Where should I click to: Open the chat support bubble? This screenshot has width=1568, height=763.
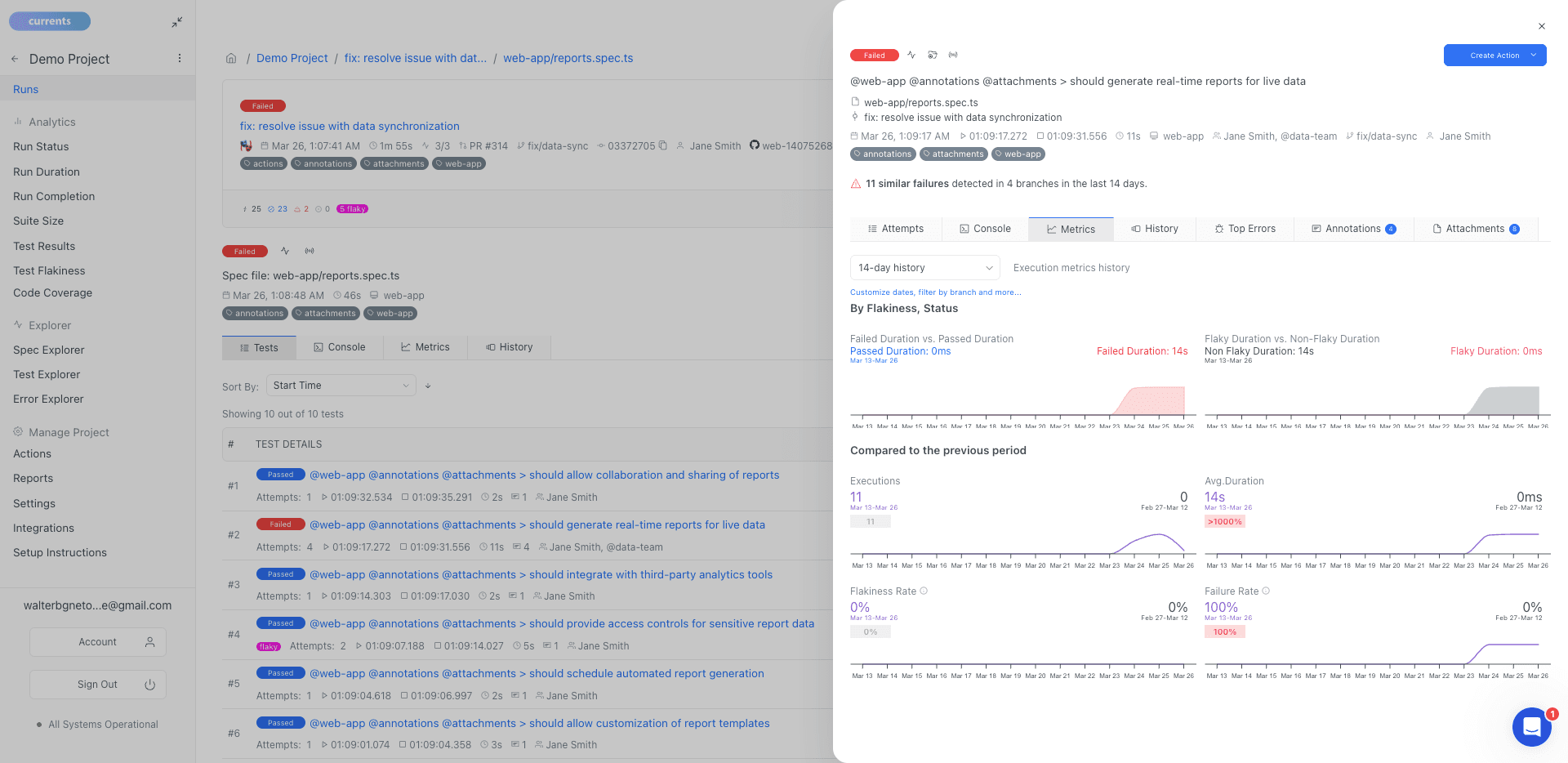coord(1531,726)
